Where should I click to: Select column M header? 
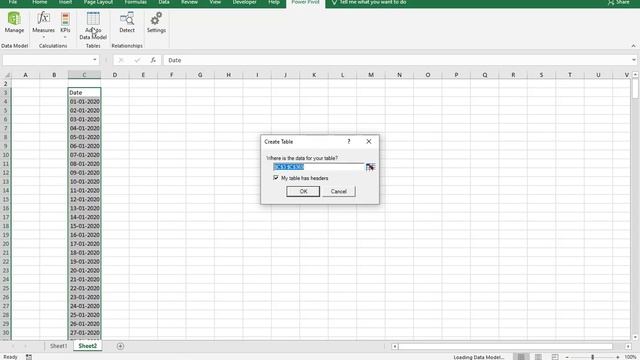point(371,75)
